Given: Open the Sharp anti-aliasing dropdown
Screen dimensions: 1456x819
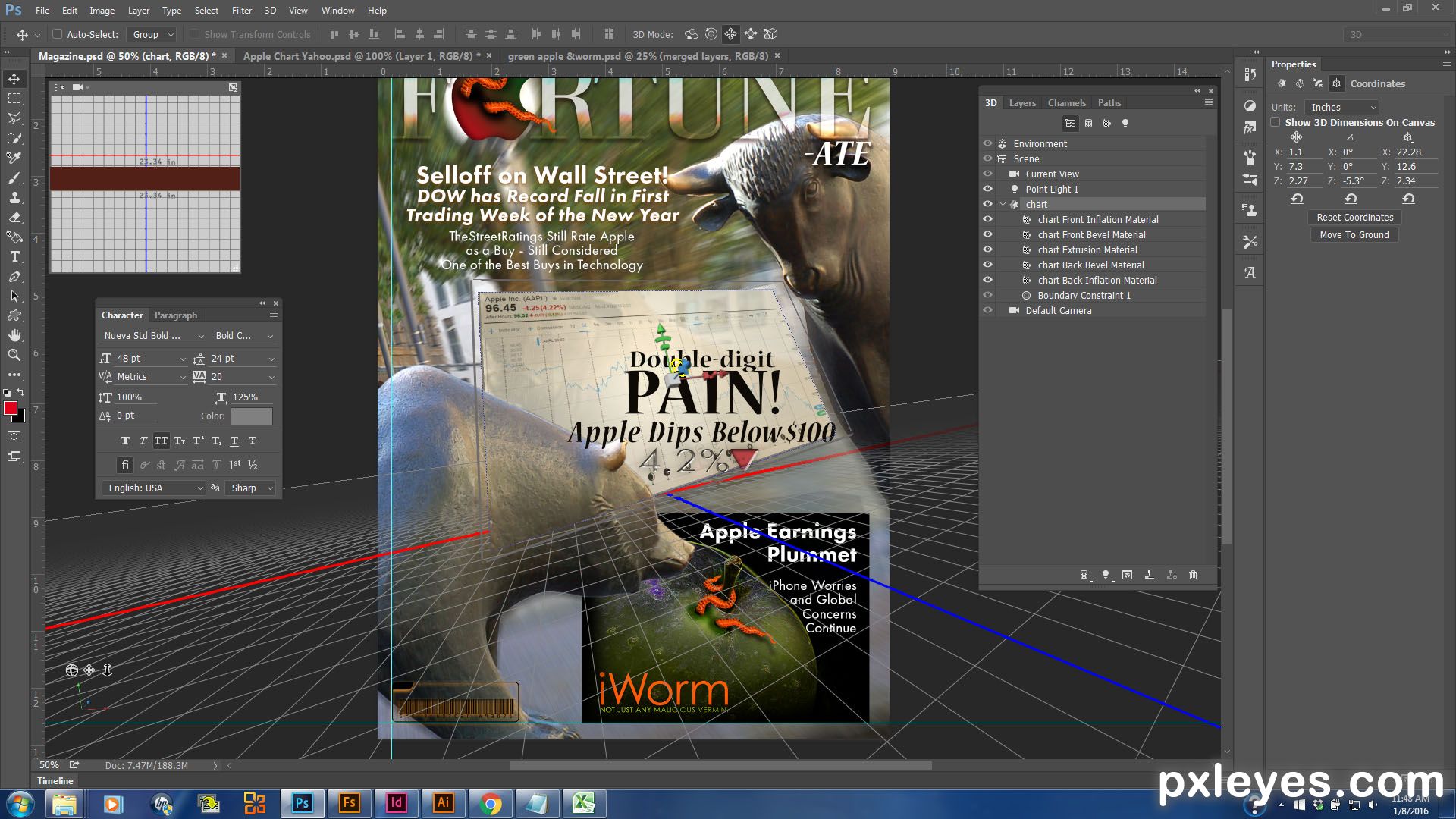Looking at the screenshot, I should click(x=250, y=488).
